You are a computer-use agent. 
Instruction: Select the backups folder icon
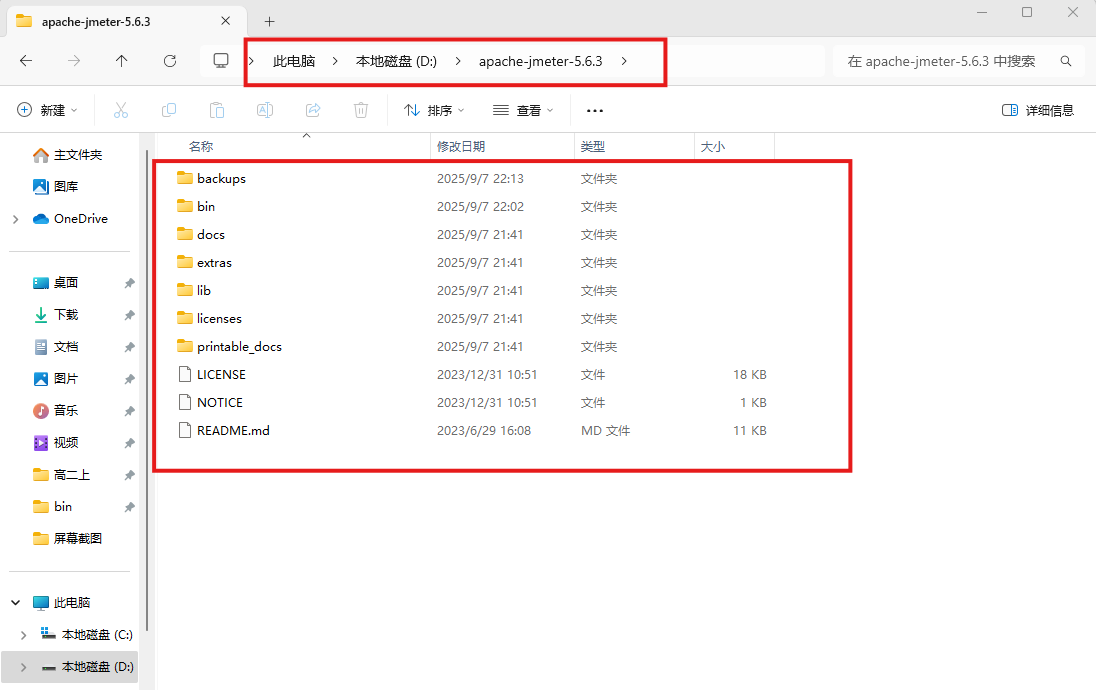tap(185, 178)
